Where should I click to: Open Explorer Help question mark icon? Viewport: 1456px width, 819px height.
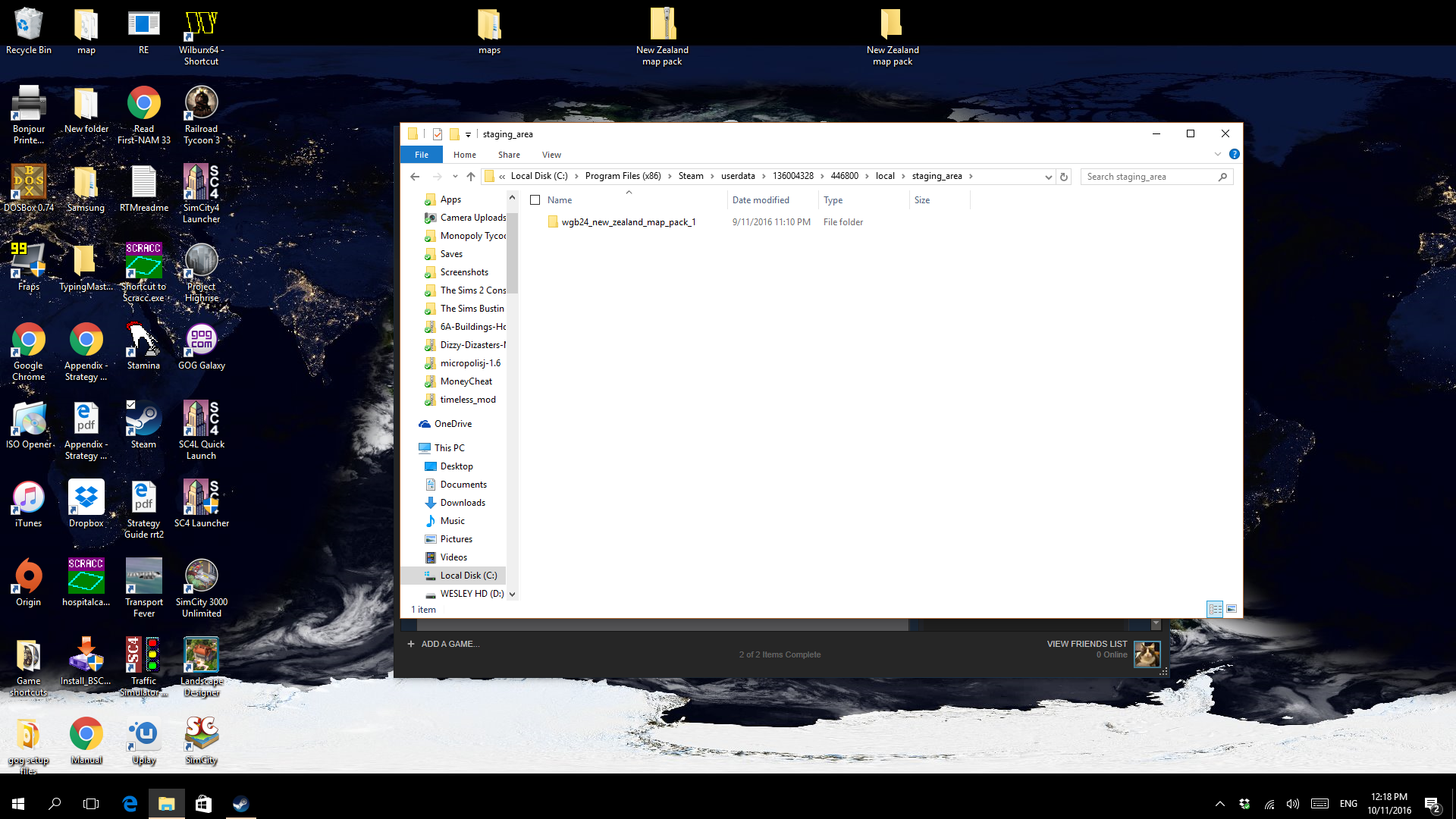tap(1234, 154)
